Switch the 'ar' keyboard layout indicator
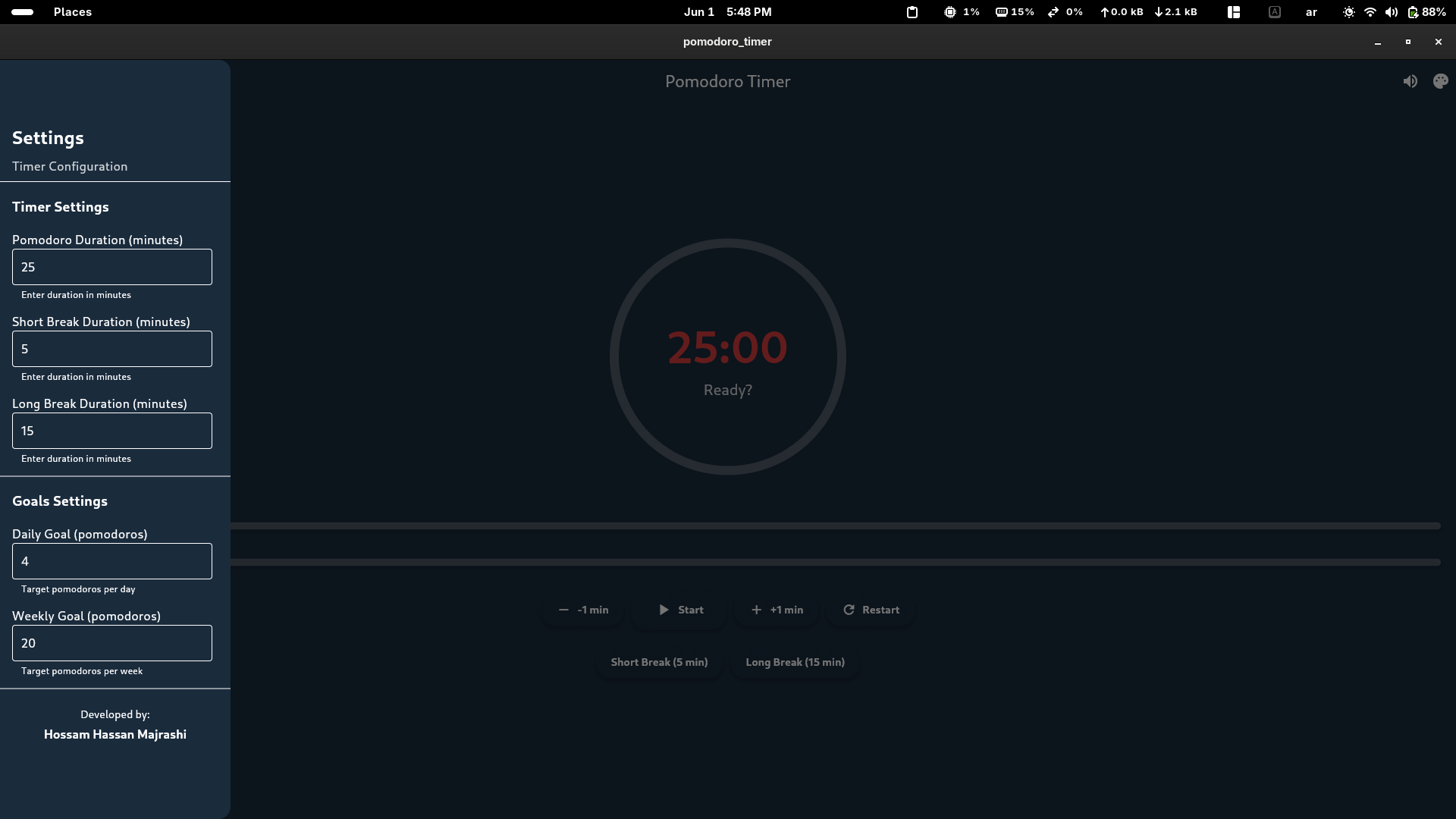Screen dimensions: 1456x819 click(1311, 12)
